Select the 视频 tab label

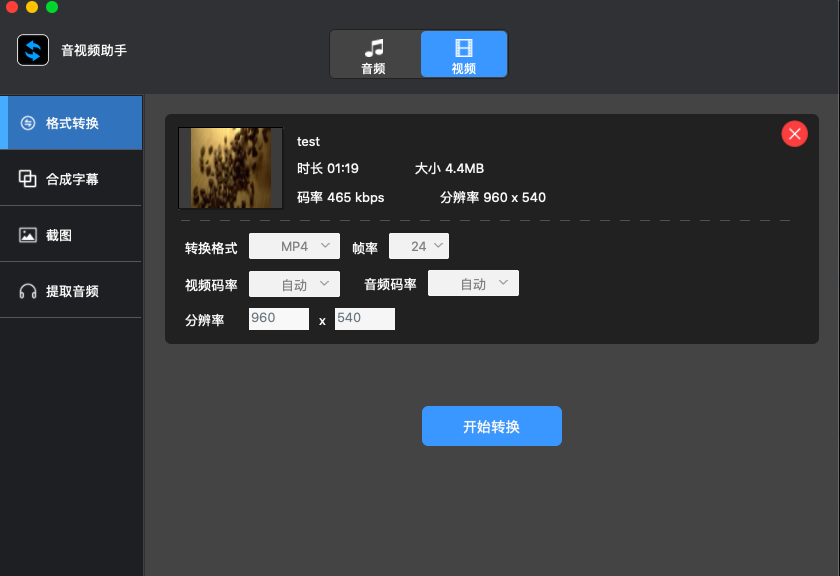pyautogui.click(x=464, y=69)
